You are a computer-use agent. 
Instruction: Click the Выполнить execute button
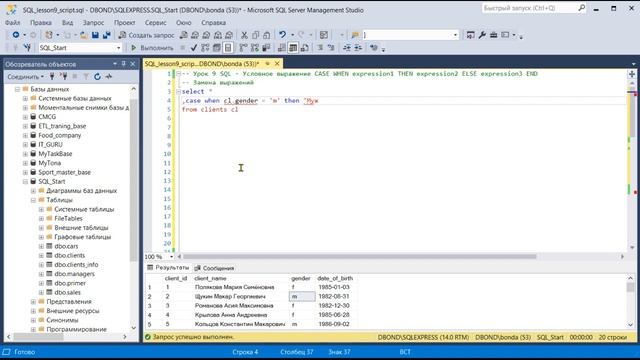point(152,48)
